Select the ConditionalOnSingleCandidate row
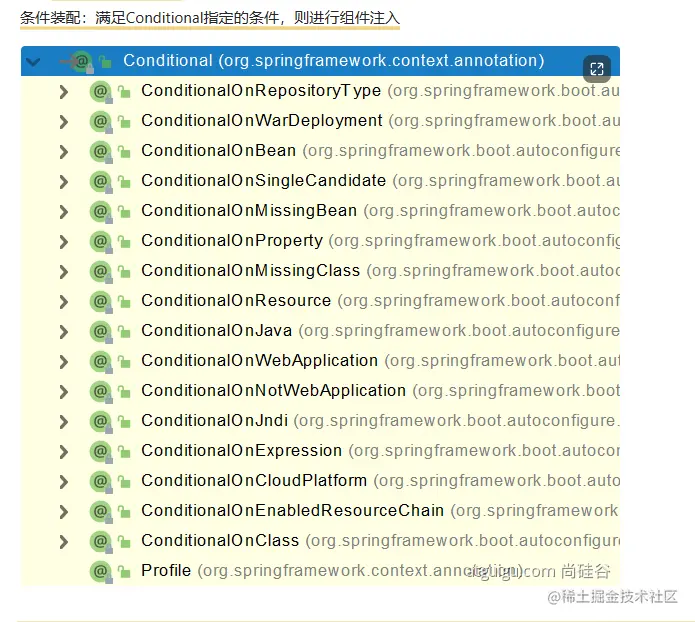This screenshot has width=695, height=622. point(320,181)
